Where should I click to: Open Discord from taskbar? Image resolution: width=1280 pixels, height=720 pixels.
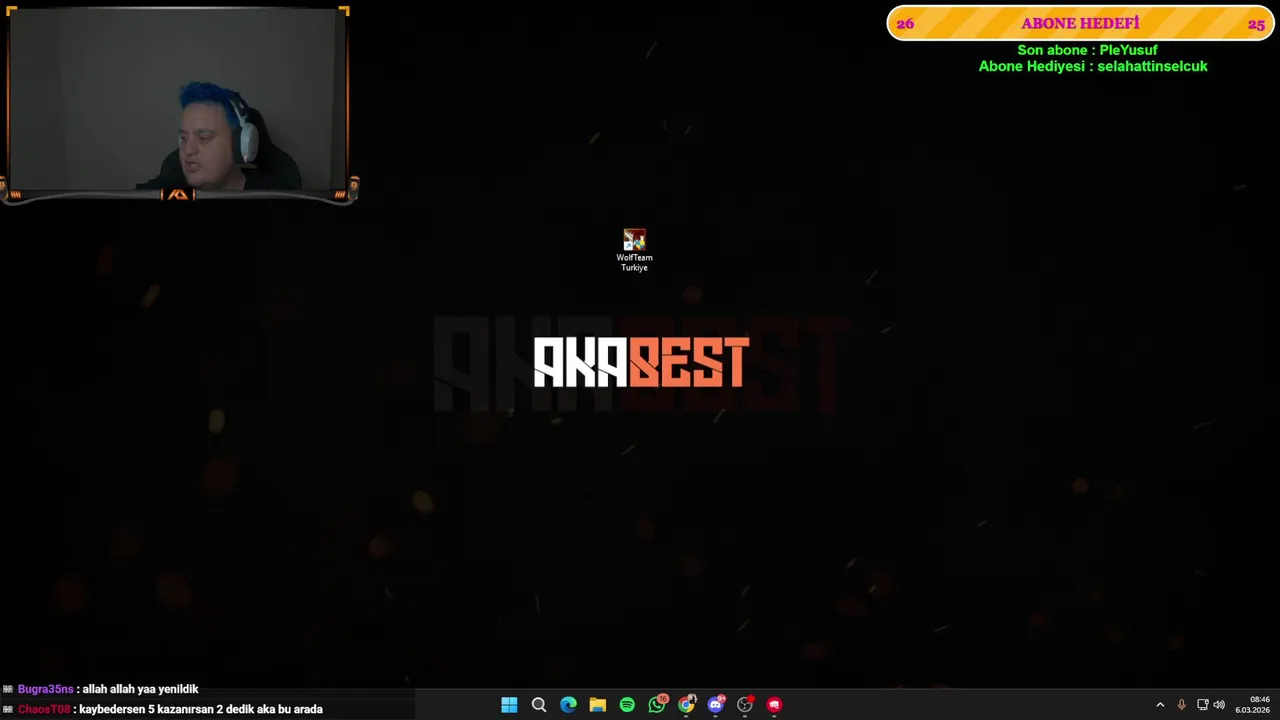click(715, 705)
